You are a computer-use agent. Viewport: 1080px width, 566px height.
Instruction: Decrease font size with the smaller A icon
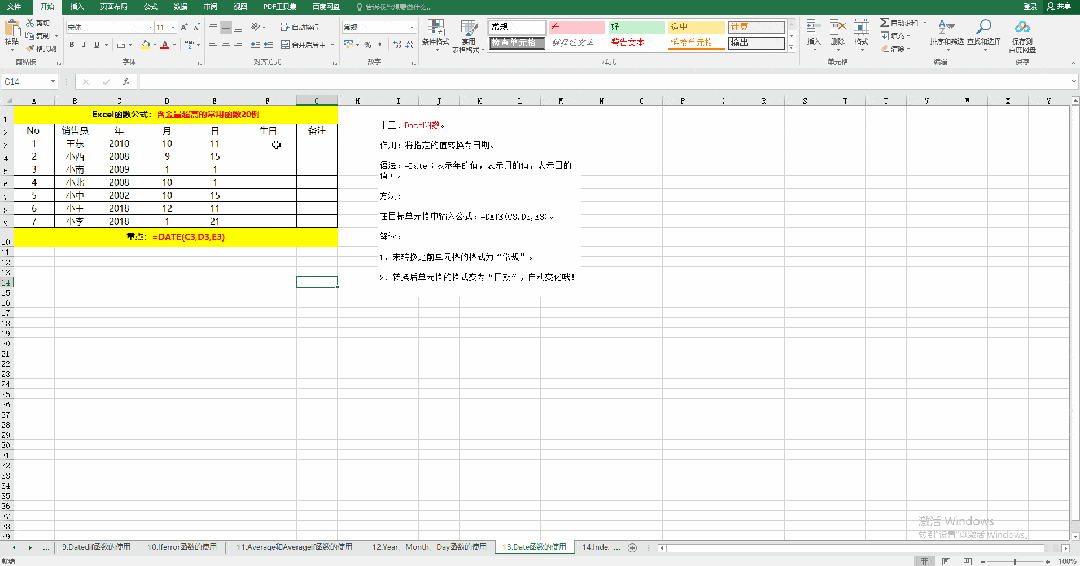[x=196, y=27]
